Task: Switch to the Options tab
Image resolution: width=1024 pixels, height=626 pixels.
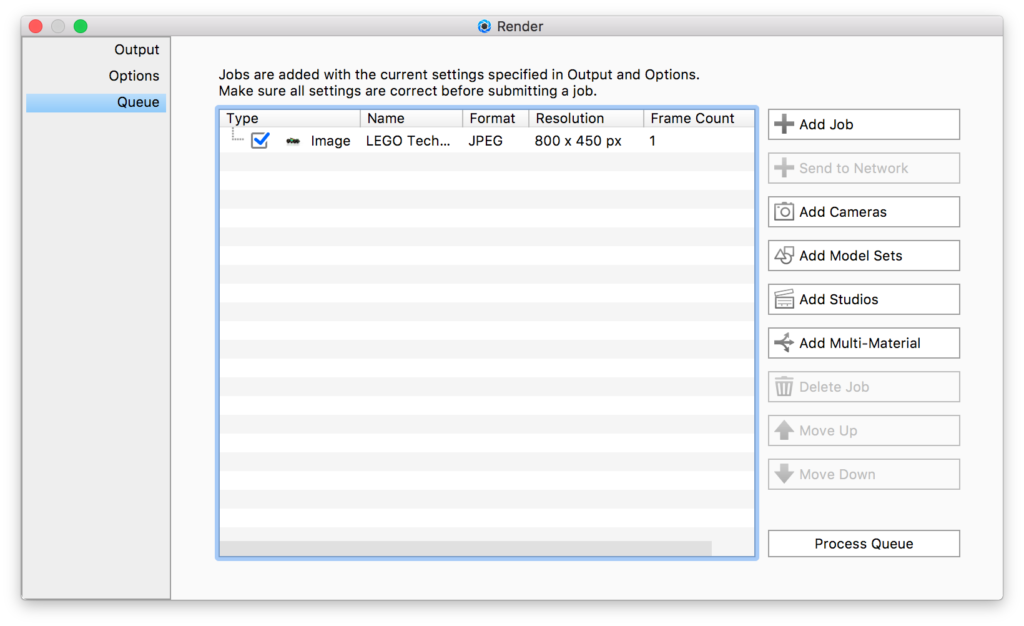Action: point(134,76)
